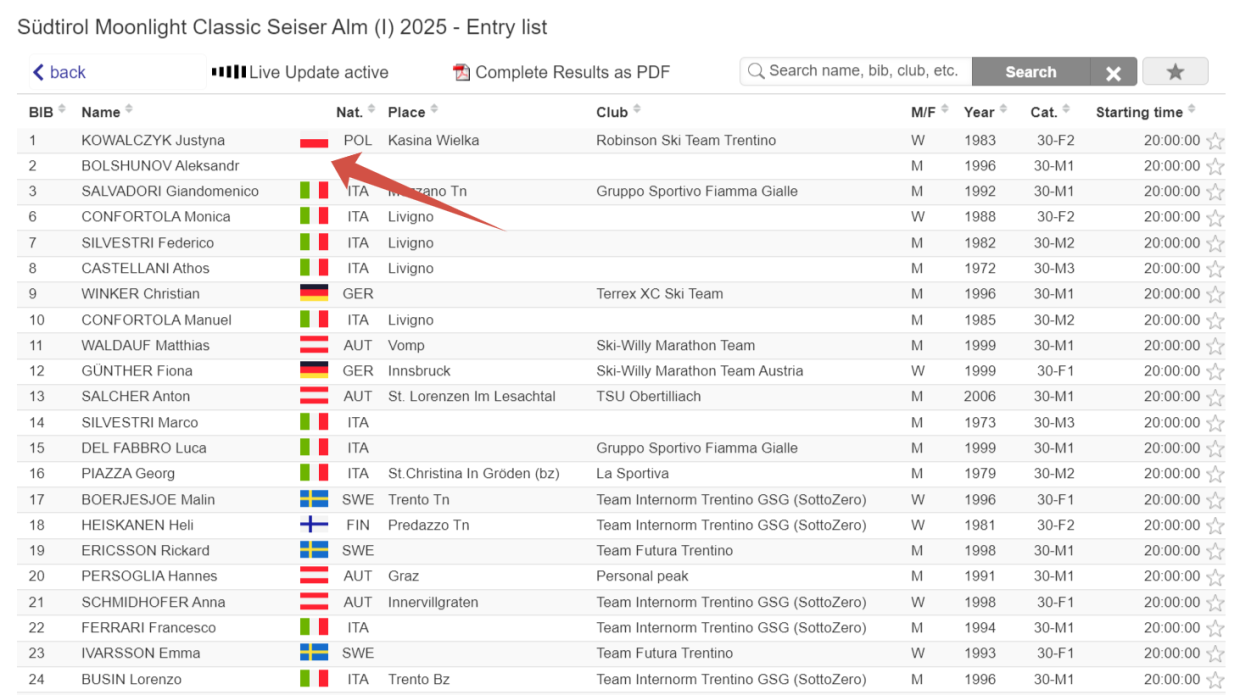This screenshot has width=1240, height=695.
Task: Sort by Year column header
Action: [x=986, y=112]
